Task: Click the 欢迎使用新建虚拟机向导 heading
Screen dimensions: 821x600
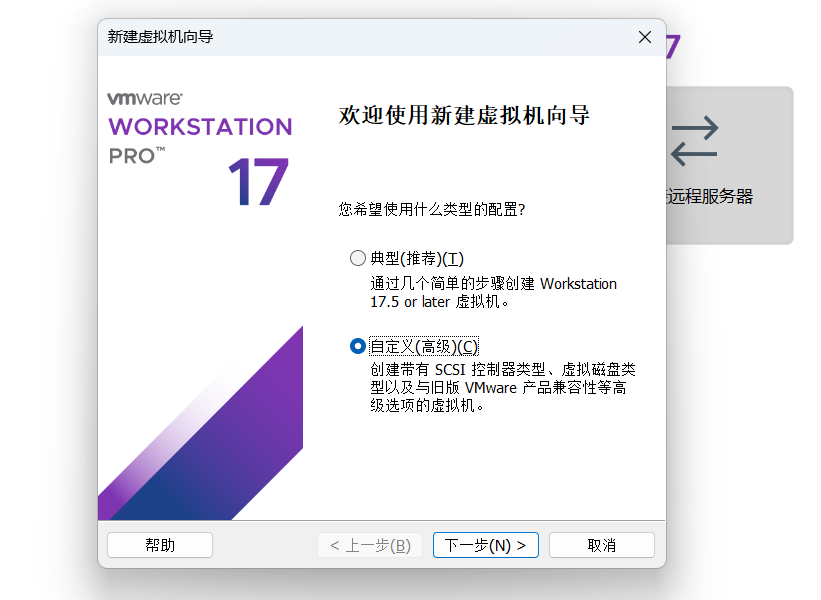Action: click(x=464, y=115)
